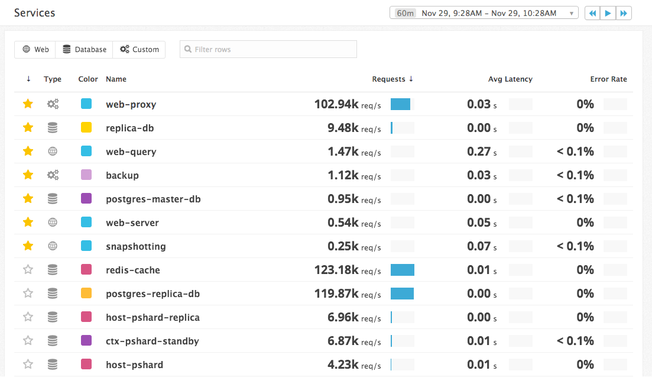
Task: Unstar the web-query service
Action: pyautogui.click(x=28, y=151)
